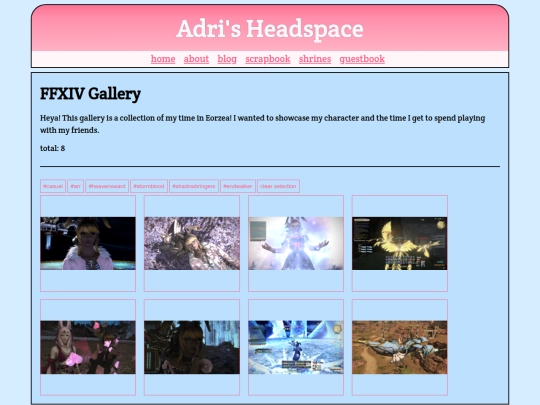Apply the #shadowbringers tag filter
This screenshot has width=540, height=405.
point(194,186)
